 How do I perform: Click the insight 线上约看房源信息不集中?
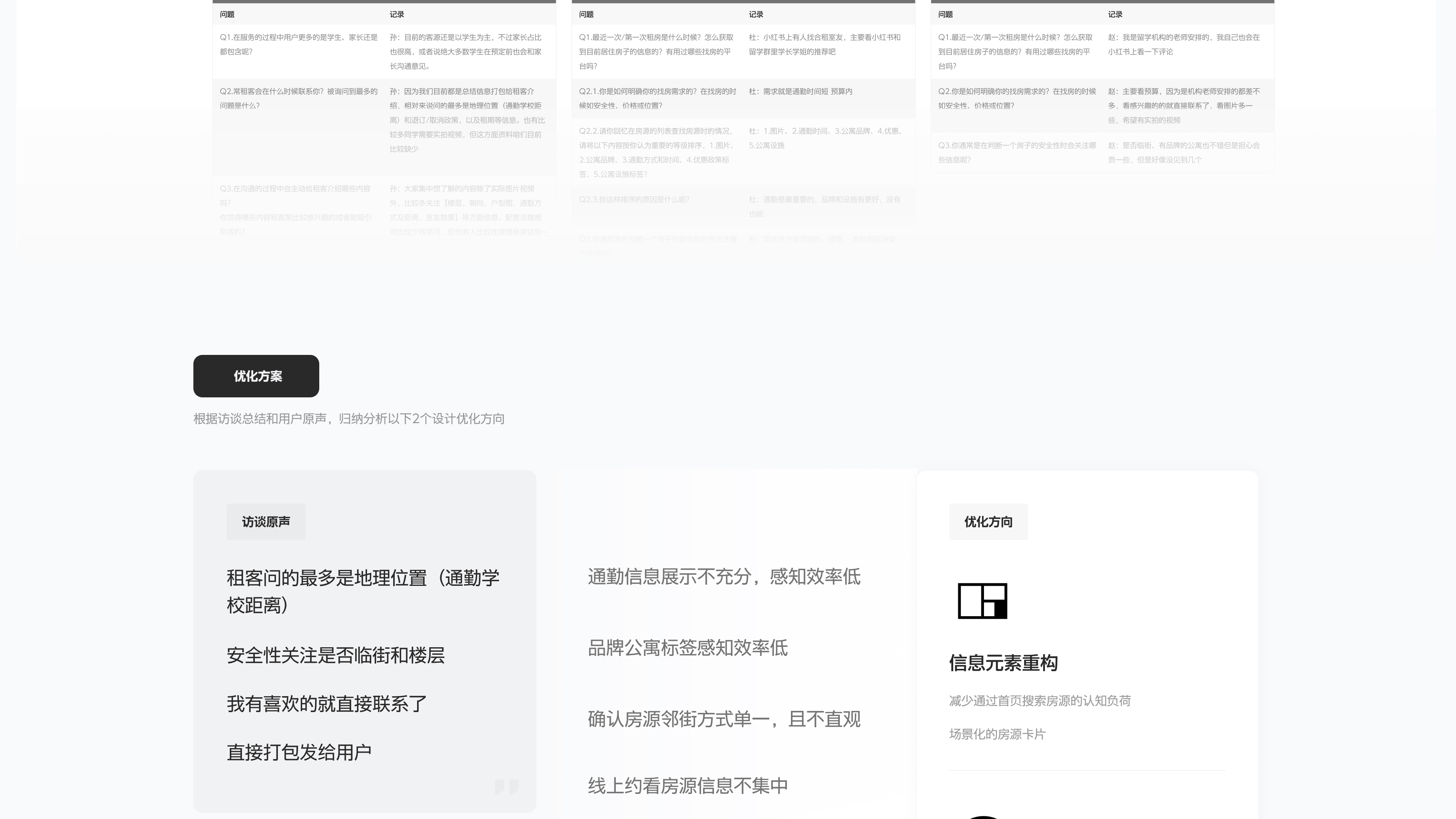(x=687, y=786)
